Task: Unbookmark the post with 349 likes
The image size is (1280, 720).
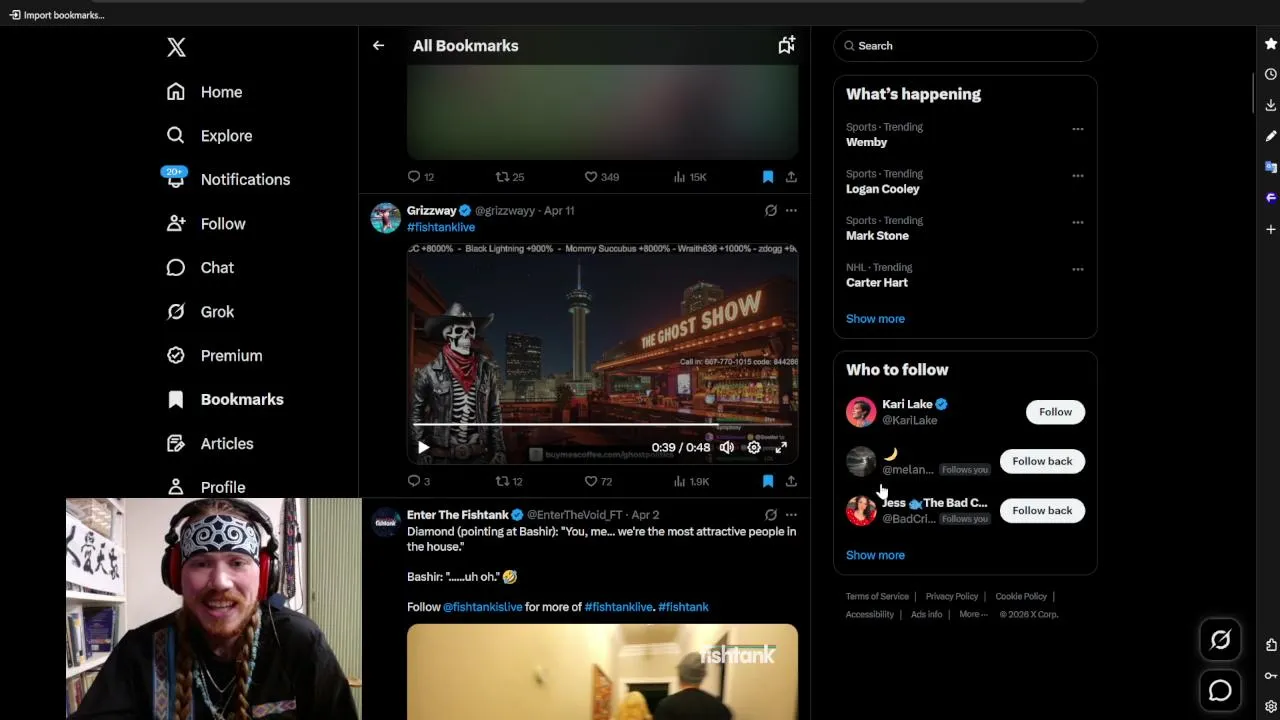Action: (768, 177)
